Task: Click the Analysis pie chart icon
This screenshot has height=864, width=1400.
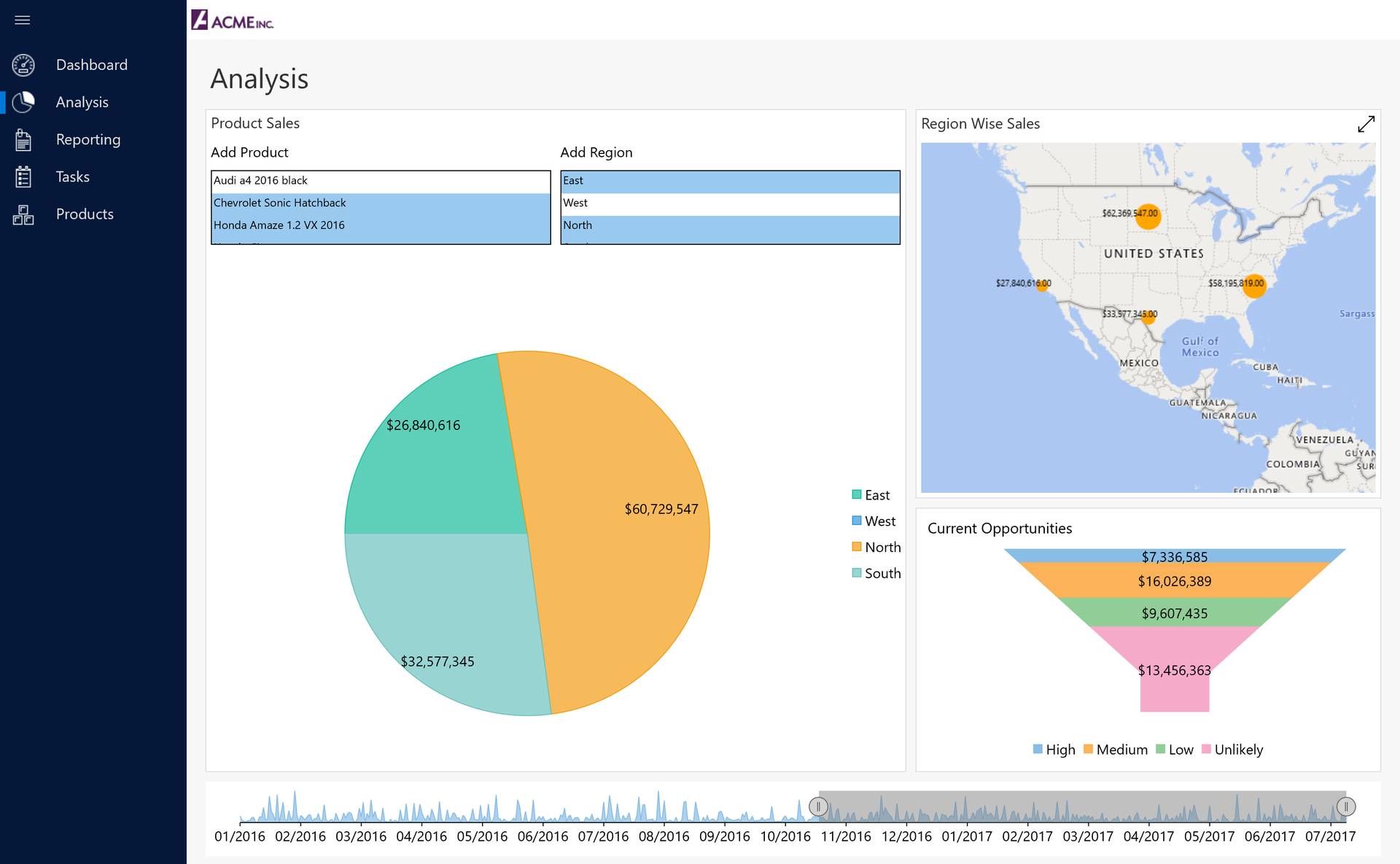Action: click(x=23, y=102)
